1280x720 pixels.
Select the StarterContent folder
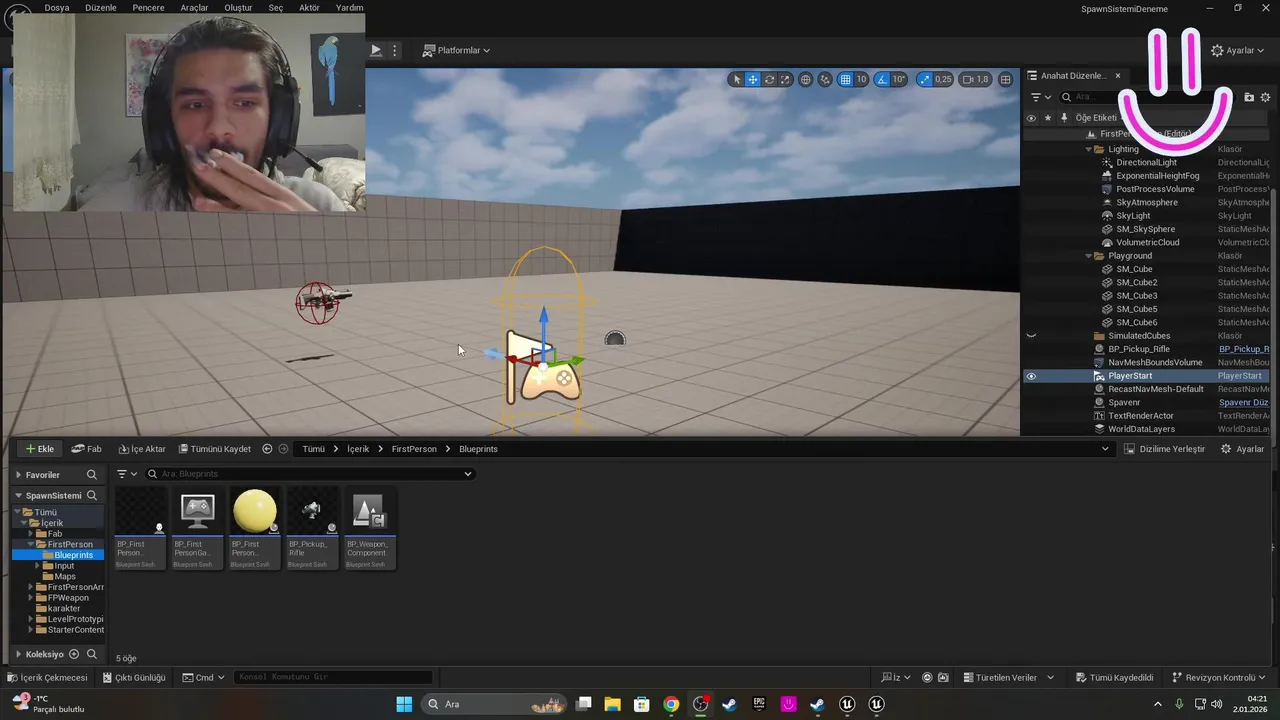(76, 630)
